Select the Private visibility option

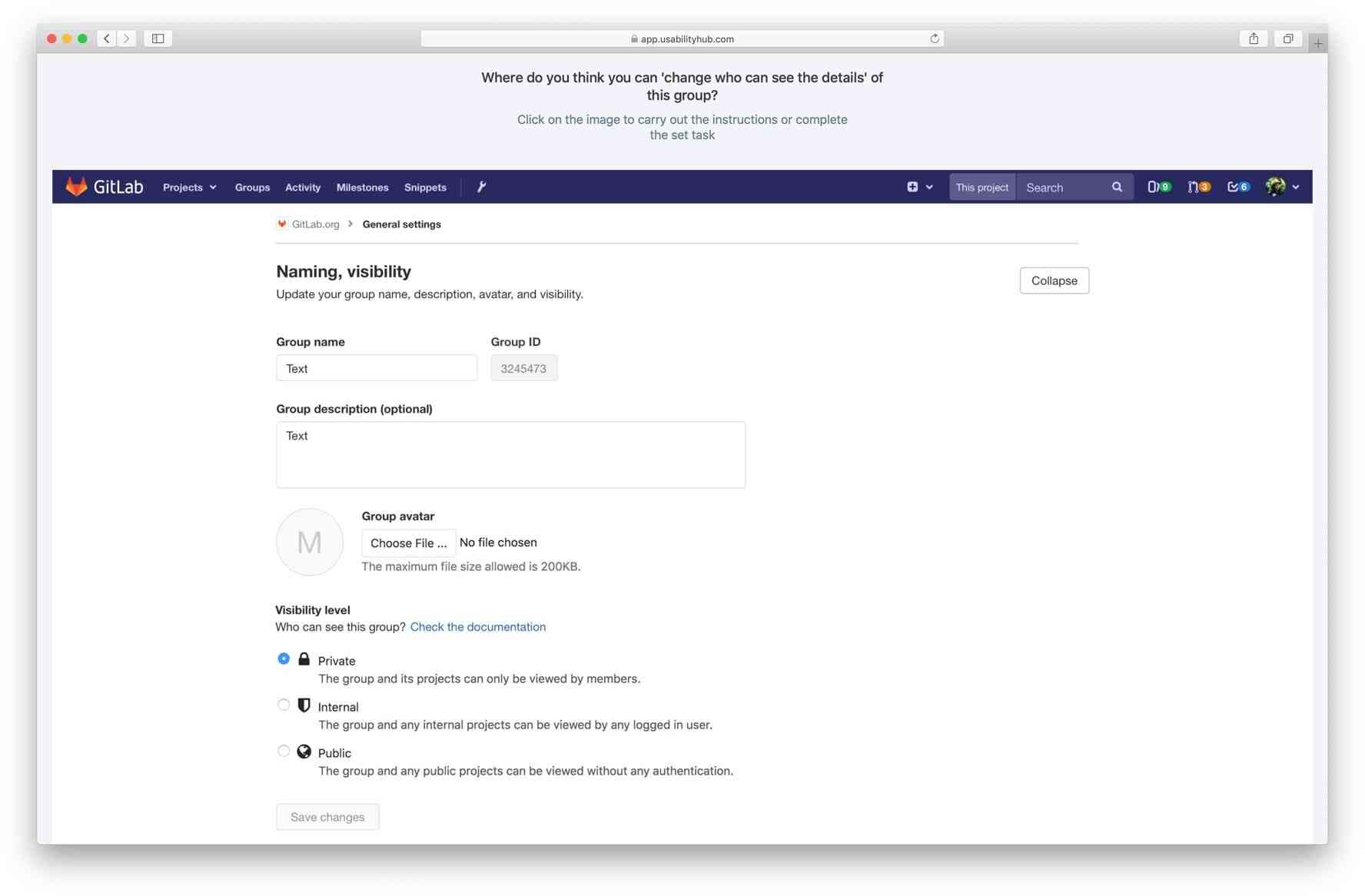pyautogui.click(x=284, y=659)
